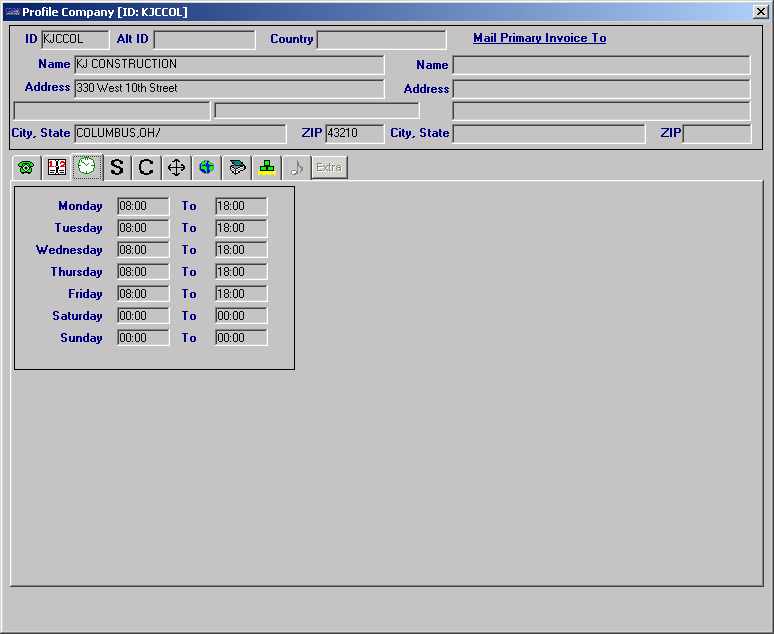The height and width of the screenshot is (634, 774).
Task: Click Sunday opening time field
Action: coord(143,338)
